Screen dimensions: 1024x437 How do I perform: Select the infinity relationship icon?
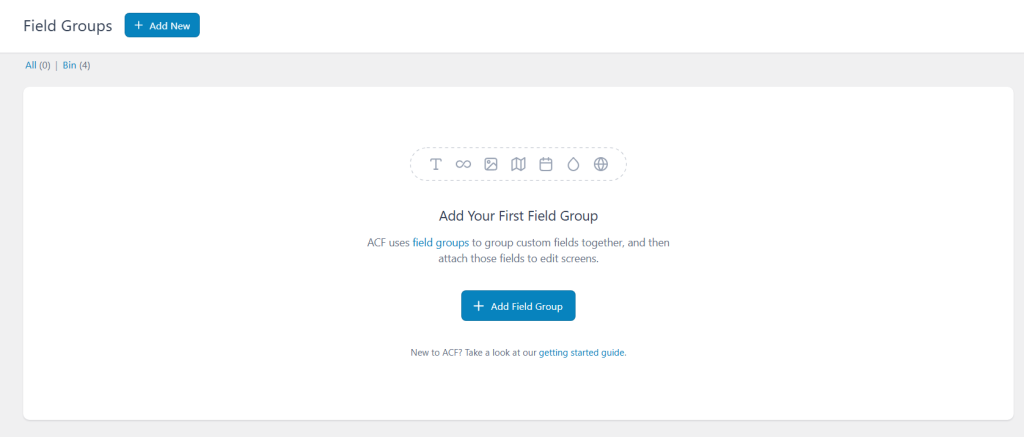tap(463, 165)
